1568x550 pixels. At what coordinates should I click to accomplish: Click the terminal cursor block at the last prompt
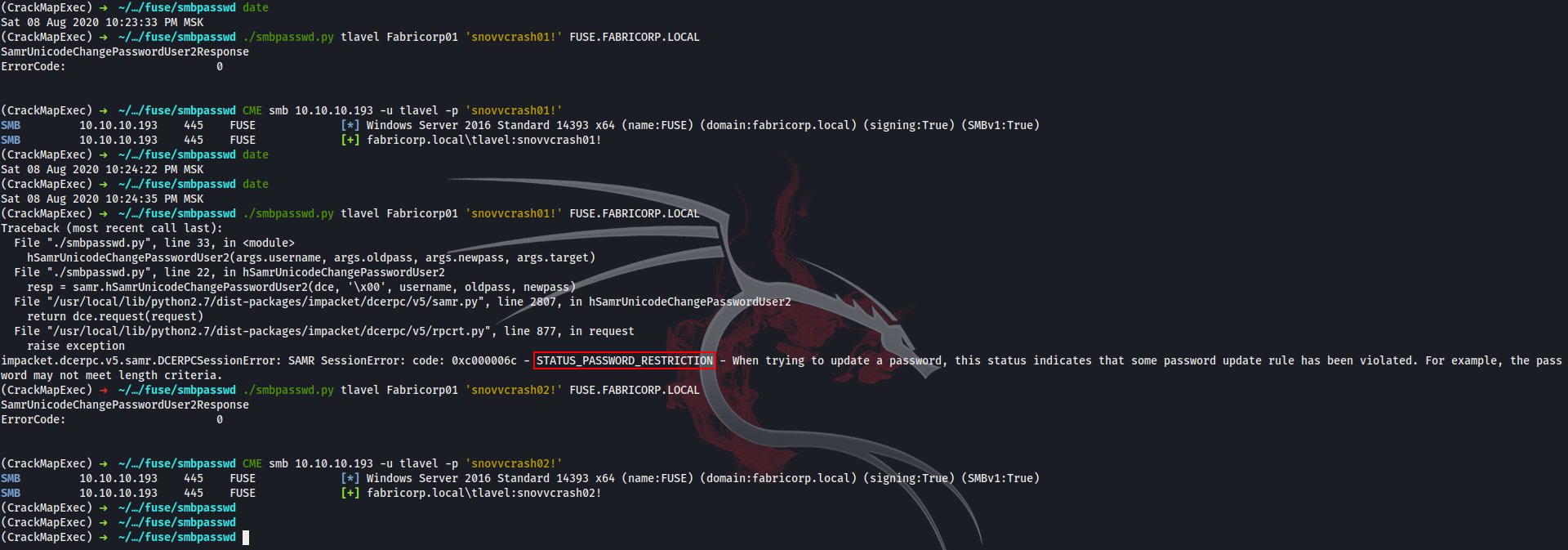coord(246,537)
